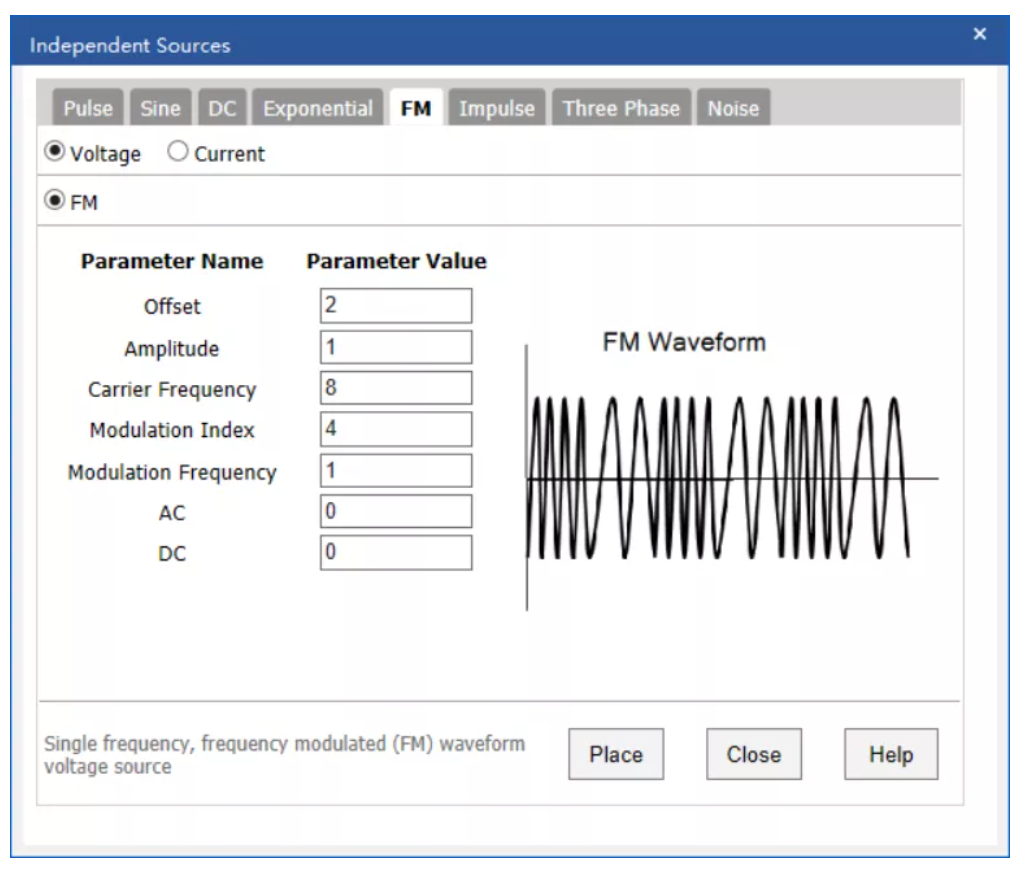Focus the Amplitude value field
The image size is (1018, 873).
(x=396, y=347)
